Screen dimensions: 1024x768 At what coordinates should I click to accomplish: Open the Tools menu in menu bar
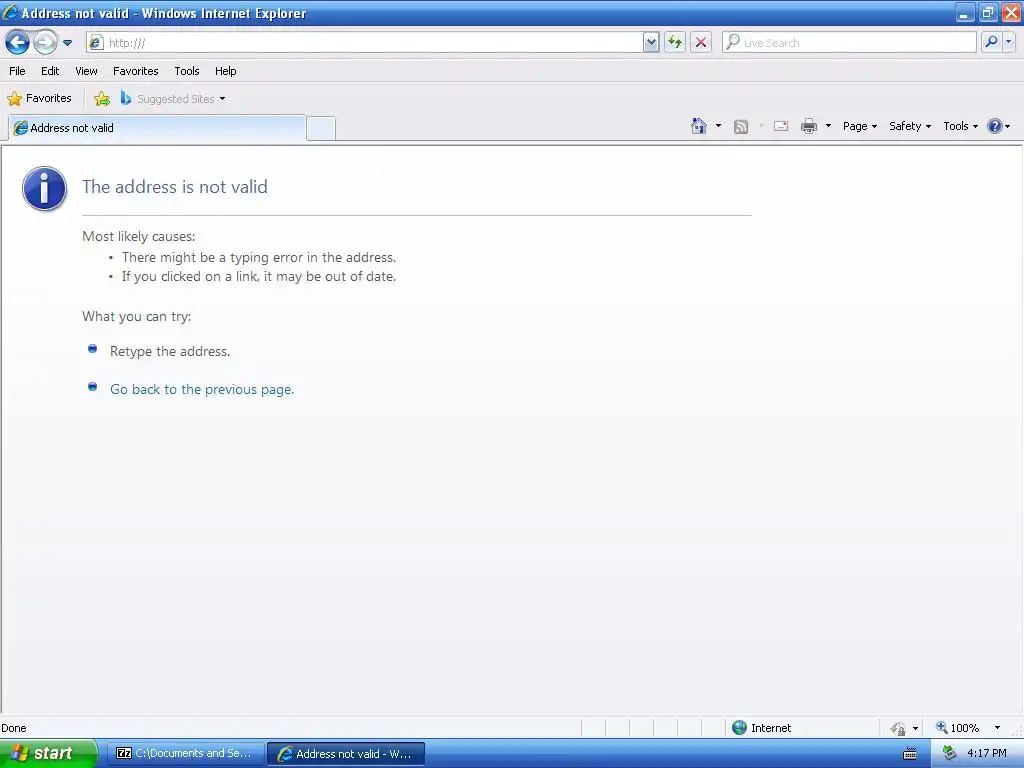tap(187, 71)
